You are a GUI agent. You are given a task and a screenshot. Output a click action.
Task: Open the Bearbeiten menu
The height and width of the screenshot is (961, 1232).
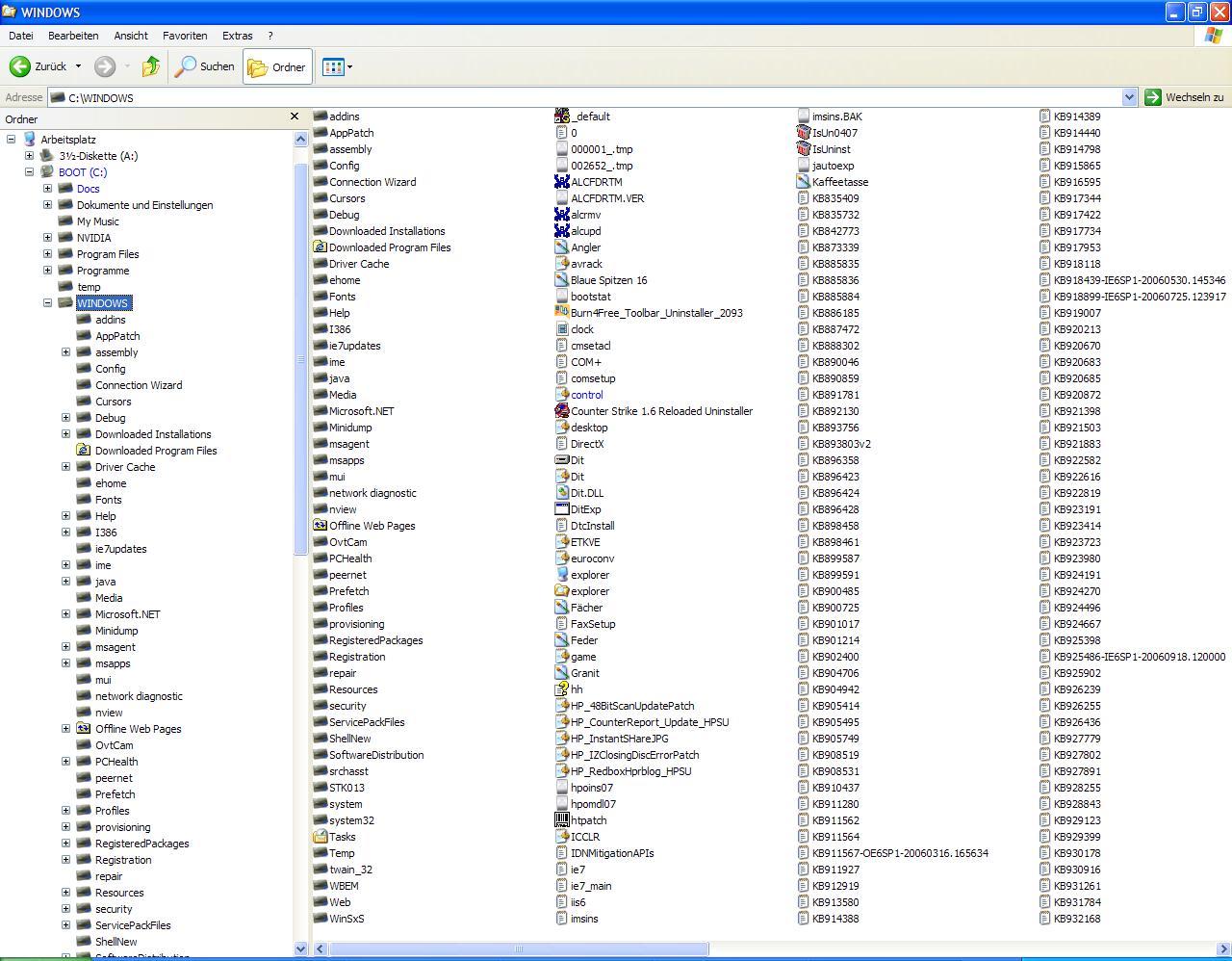pos(73,36)
